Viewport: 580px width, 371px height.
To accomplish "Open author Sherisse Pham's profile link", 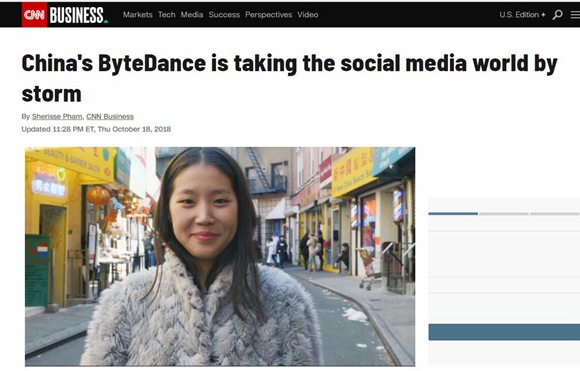I will (x=57, y=117).
